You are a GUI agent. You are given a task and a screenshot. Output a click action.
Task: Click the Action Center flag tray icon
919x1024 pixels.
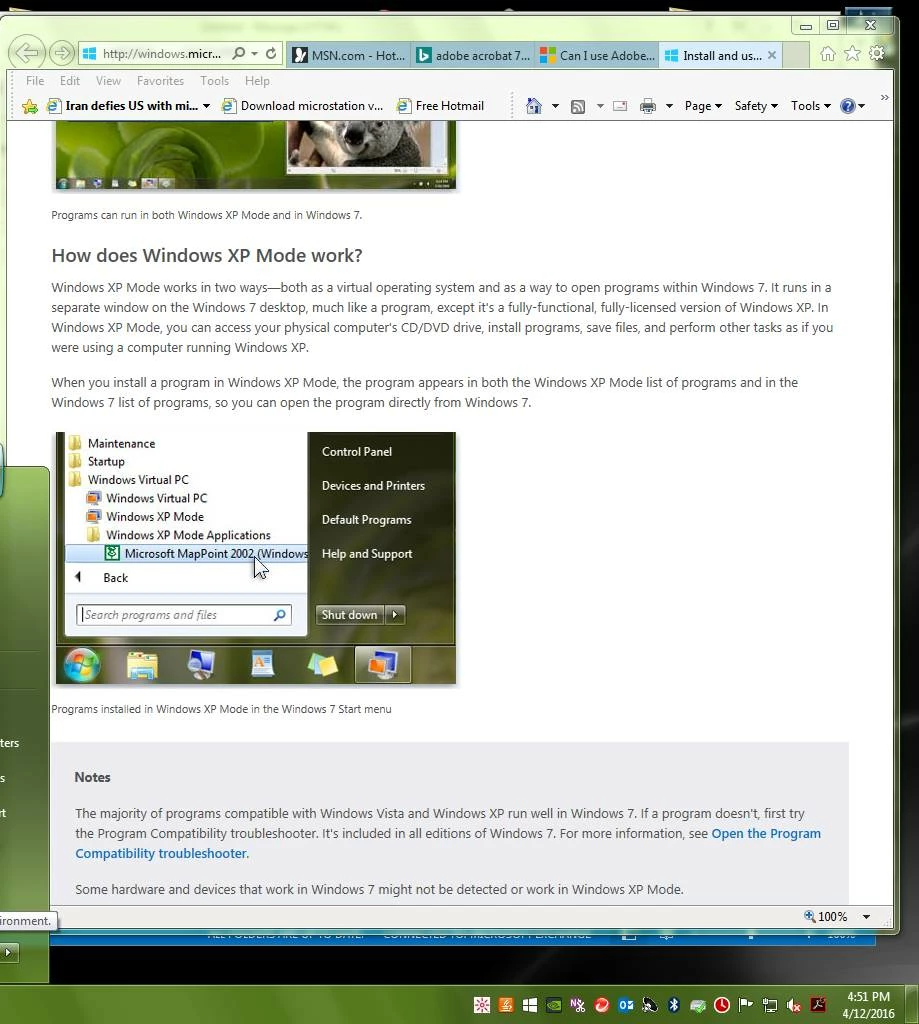[x=745, y=1005]
